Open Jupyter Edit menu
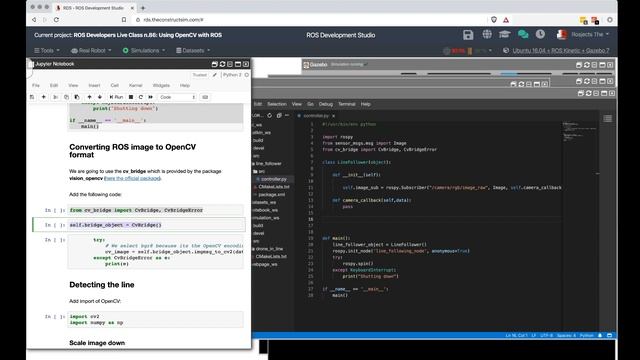 click(54, 85)
